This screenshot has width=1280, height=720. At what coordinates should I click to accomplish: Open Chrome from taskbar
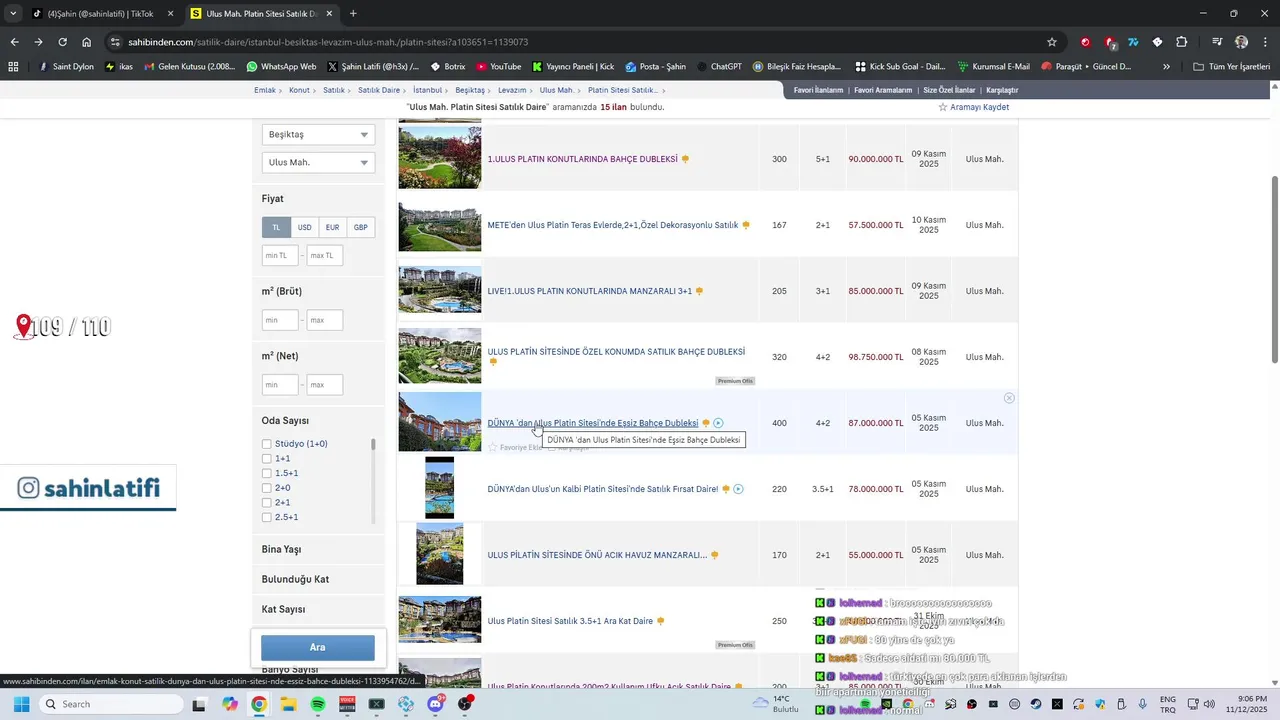259,704
